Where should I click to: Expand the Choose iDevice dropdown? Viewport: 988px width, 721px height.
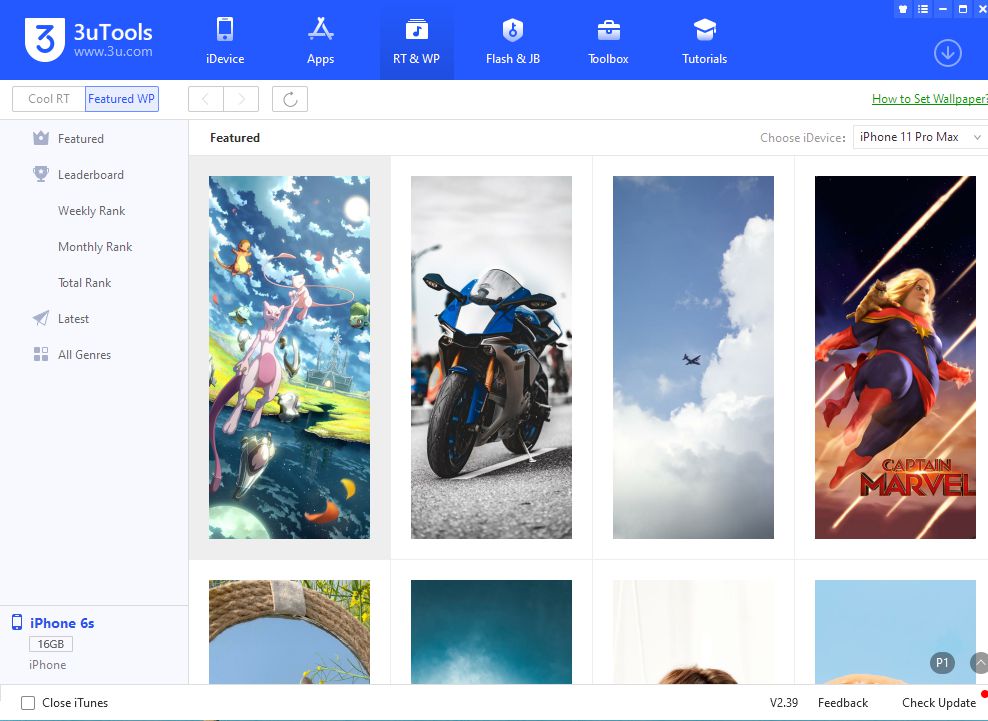pos(919,137)
